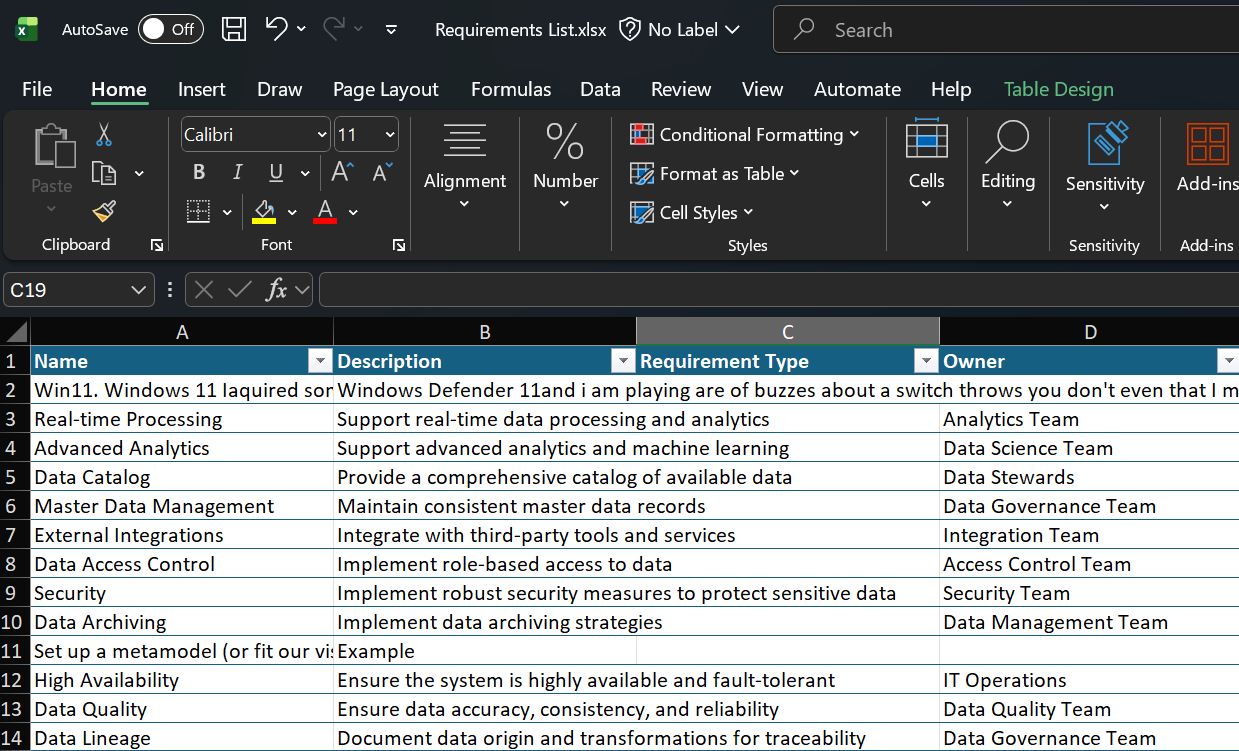
Task: Open Format as Table gallery
Action: tap(715, 173)
